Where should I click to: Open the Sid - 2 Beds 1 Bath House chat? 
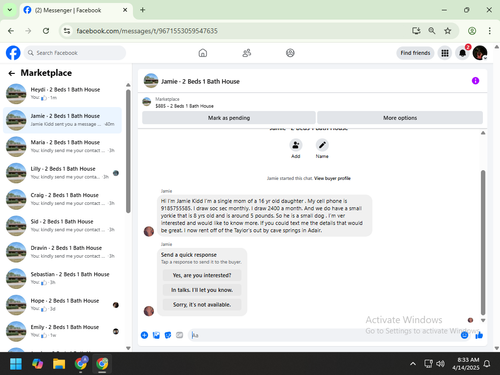point(62,225)
